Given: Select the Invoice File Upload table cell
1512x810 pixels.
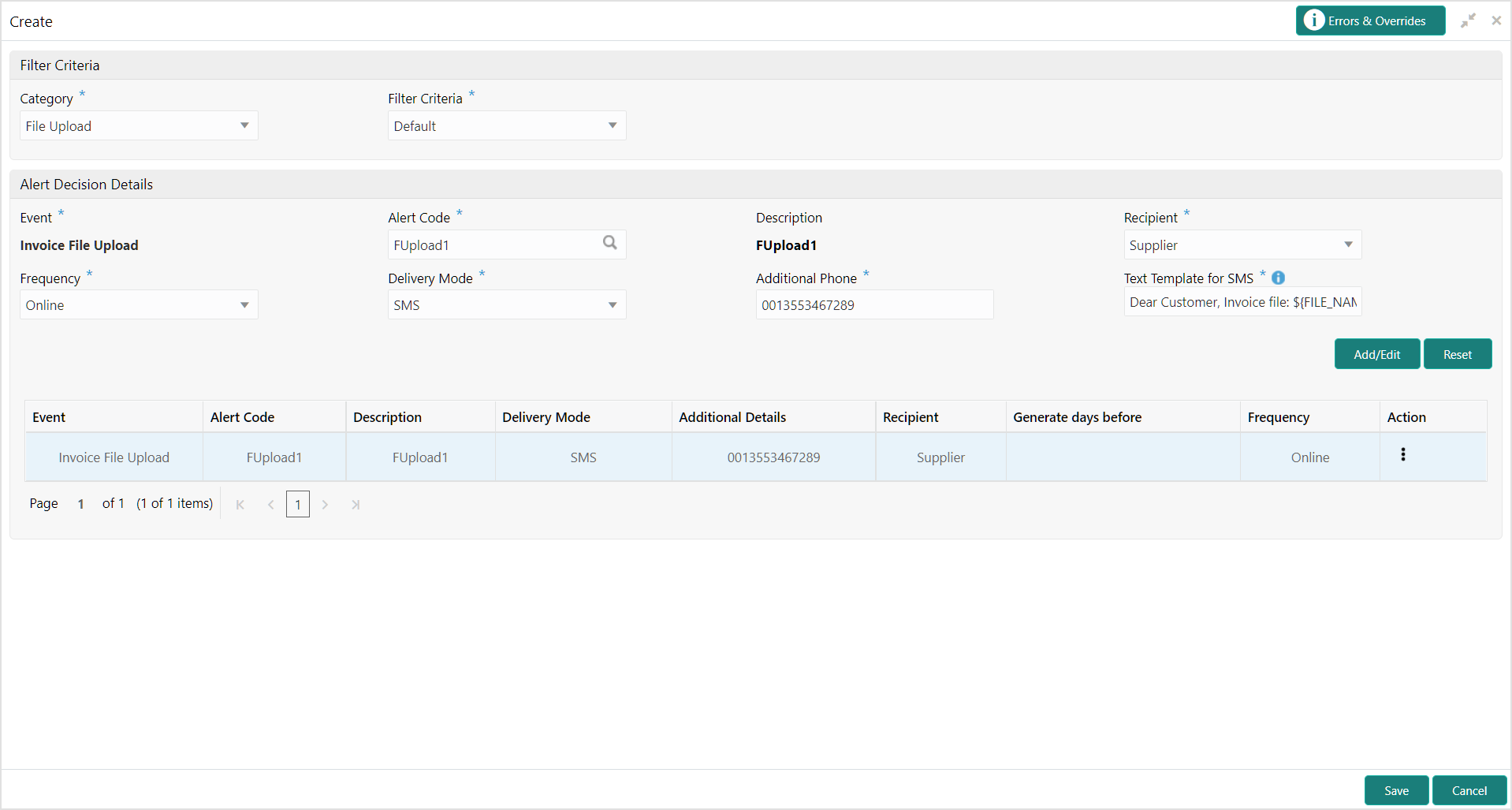Looking at the screenshot, I should [x=114, y=457].
